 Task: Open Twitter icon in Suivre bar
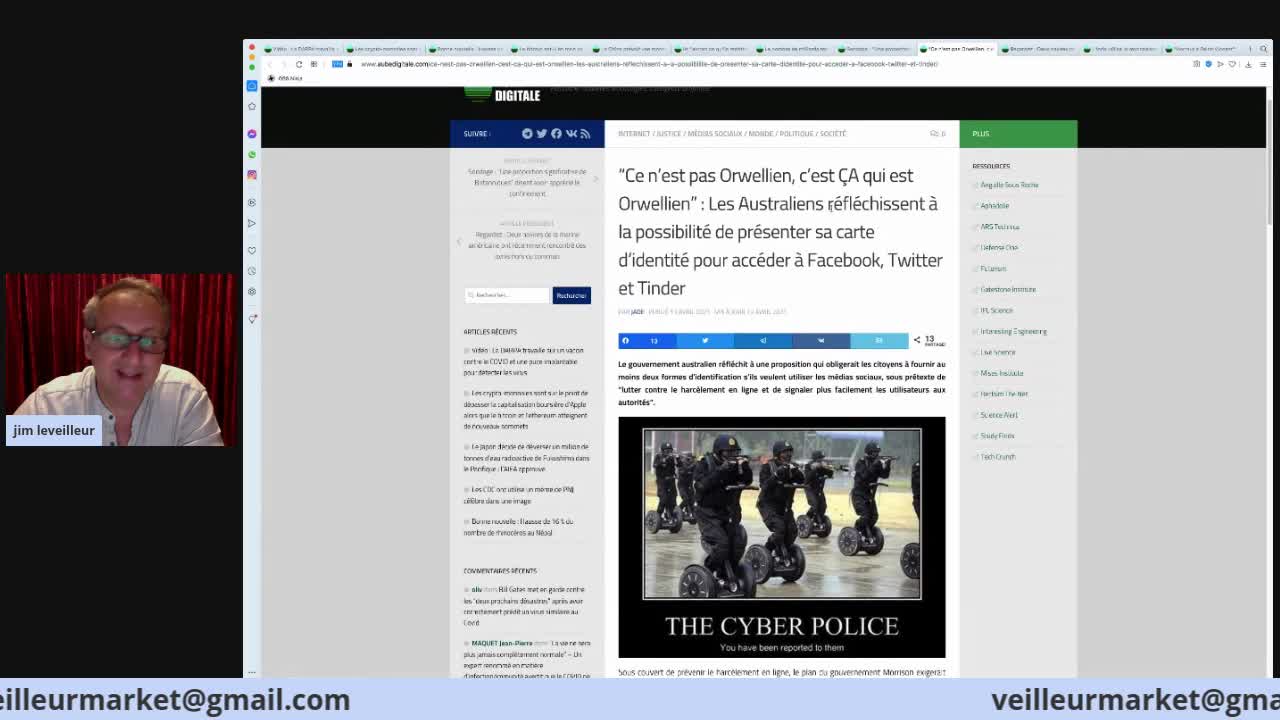coord(541,133)
